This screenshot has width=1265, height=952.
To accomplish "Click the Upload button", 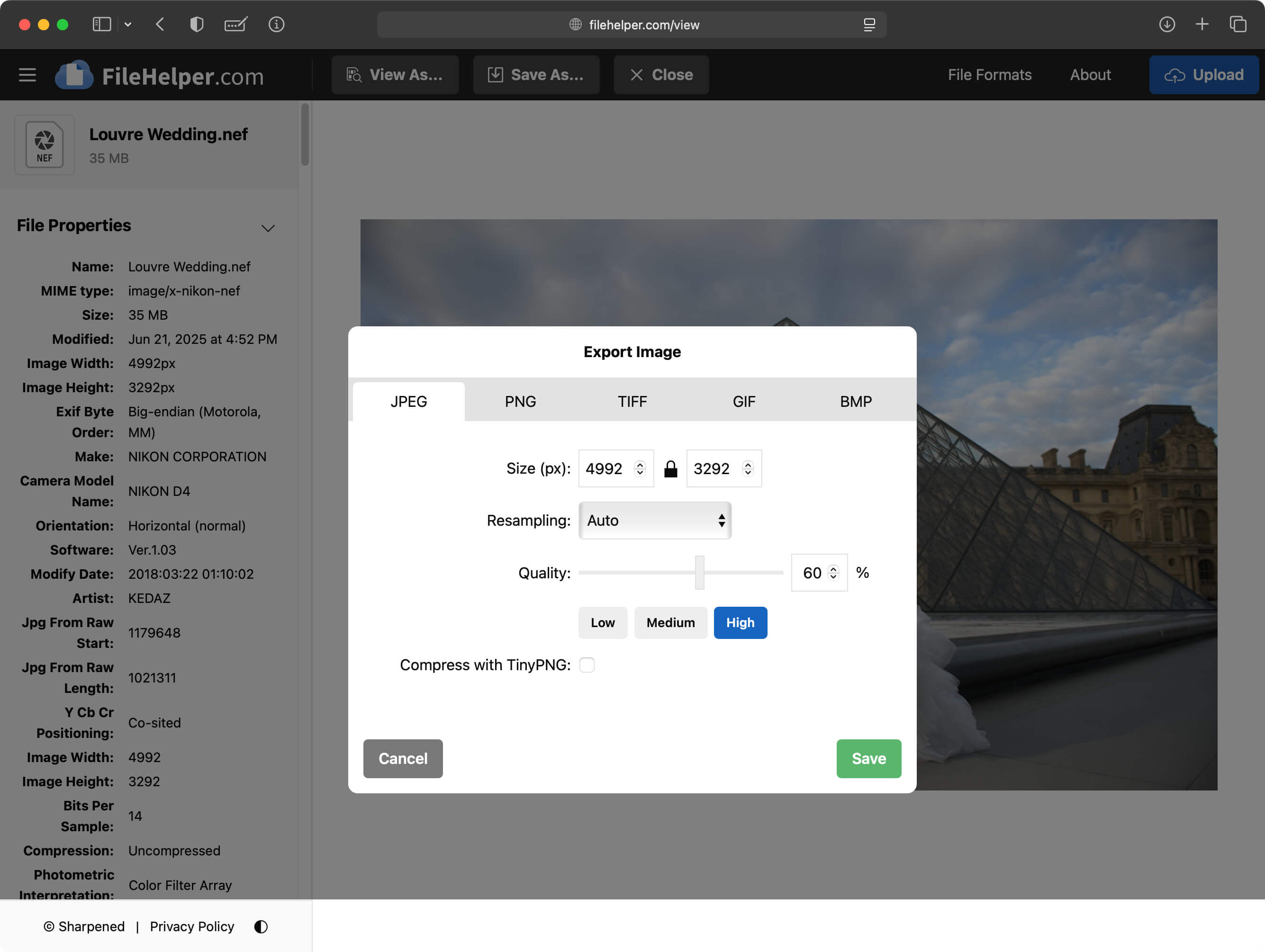I will pos(1204,74).
